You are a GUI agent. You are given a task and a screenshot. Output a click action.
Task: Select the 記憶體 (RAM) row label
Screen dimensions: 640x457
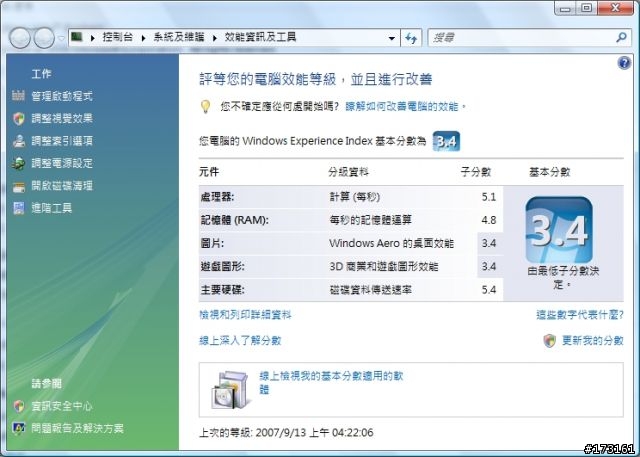point(234,220)
